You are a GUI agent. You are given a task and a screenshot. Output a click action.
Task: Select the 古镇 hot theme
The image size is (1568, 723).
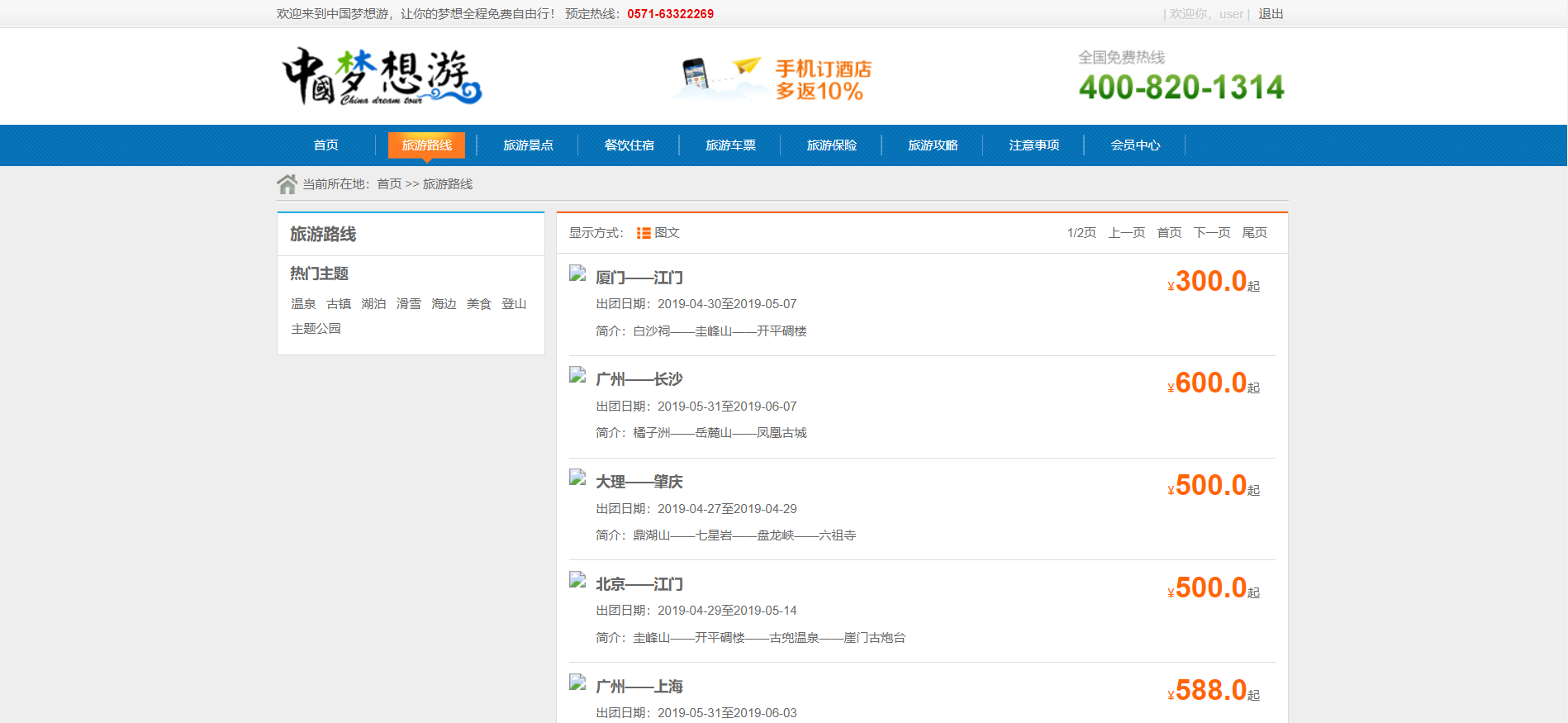[x=339, y=304]
